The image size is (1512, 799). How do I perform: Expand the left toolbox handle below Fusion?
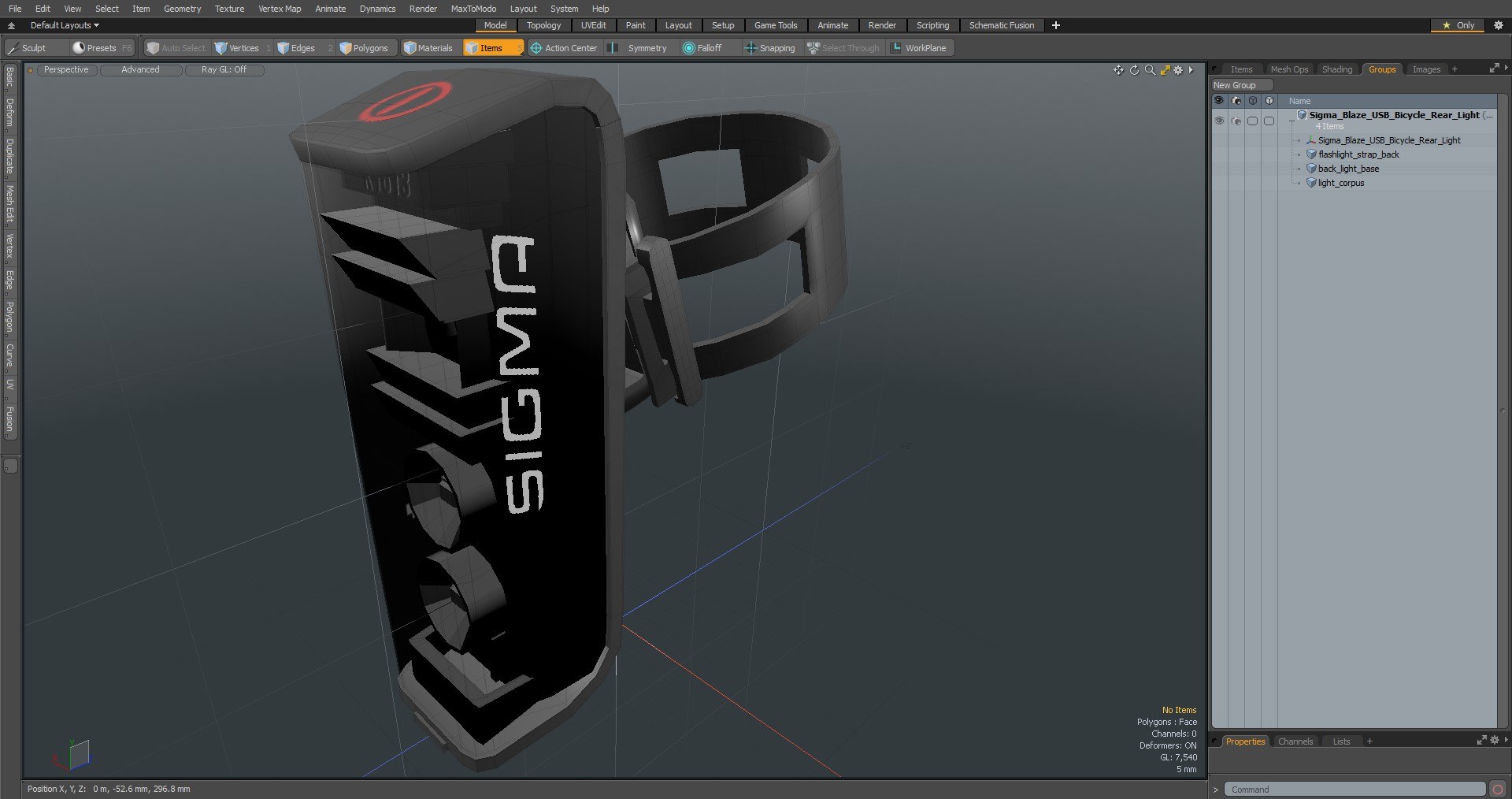tap(10, 466)
